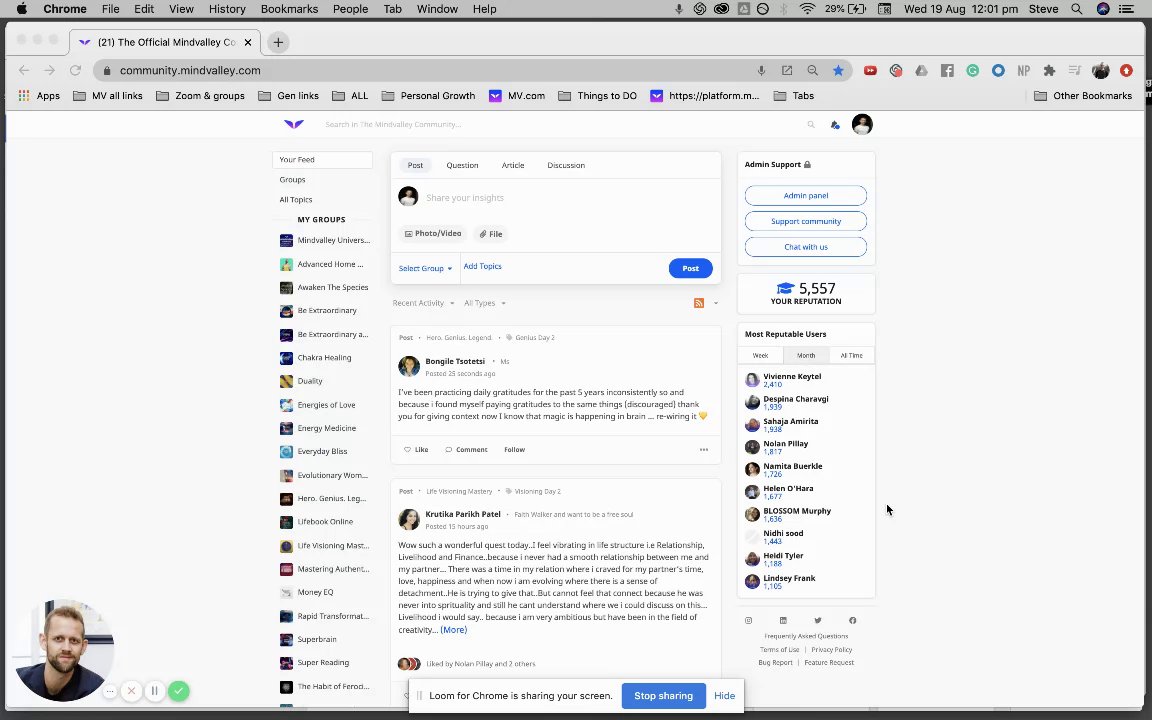
Task: Attach a File to the post
Action: point(491,234)
